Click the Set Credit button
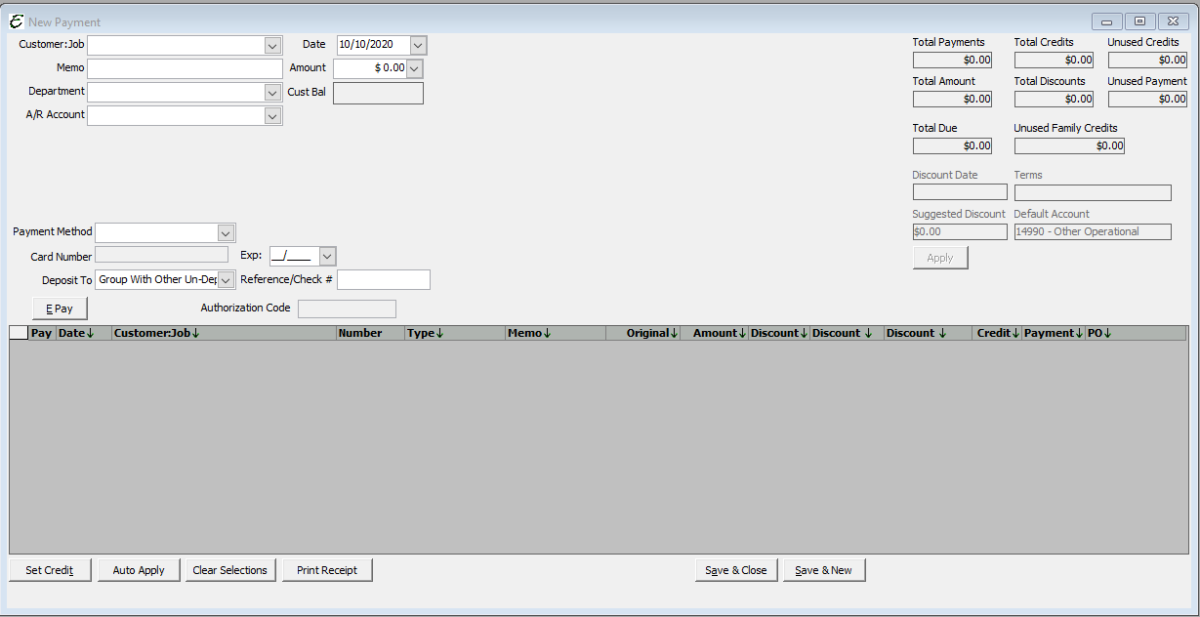Screen dimensions: 1200x617 49,569
